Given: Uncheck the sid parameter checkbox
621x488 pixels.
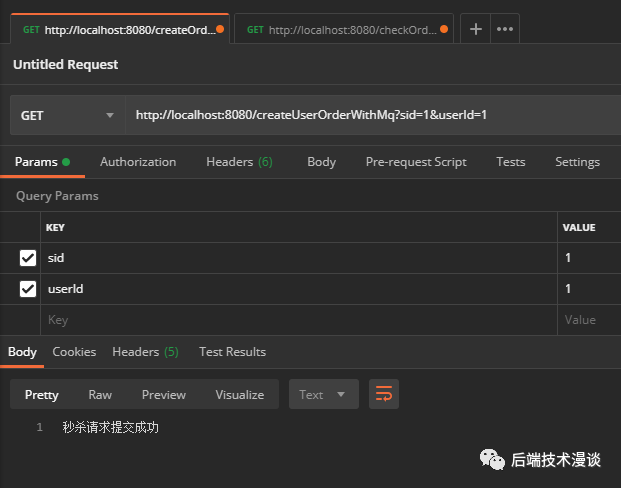Looking at the screenshot, I should point(28,258).
